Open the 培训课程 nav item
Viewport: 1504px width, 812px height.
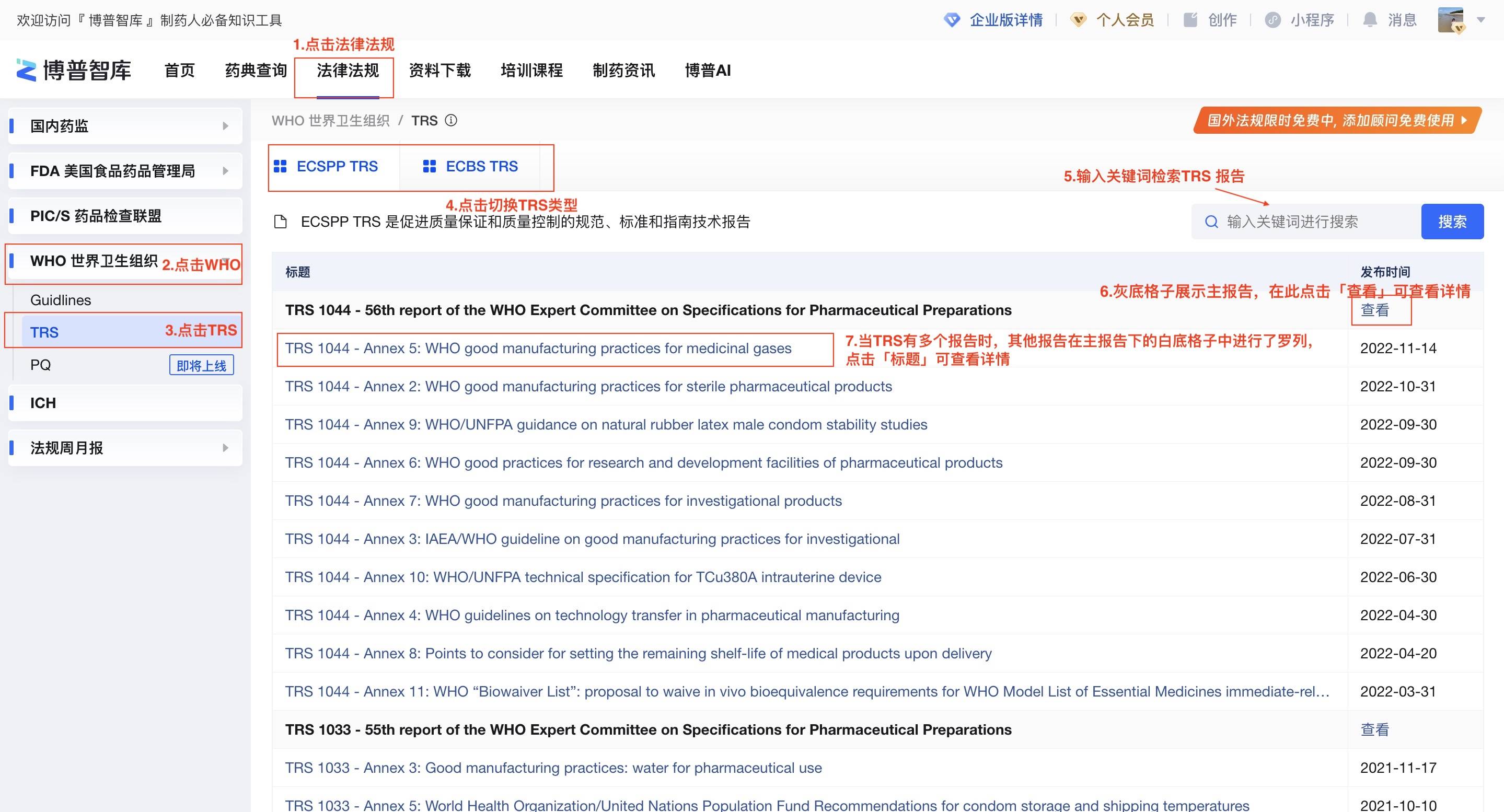coord(532,71)
